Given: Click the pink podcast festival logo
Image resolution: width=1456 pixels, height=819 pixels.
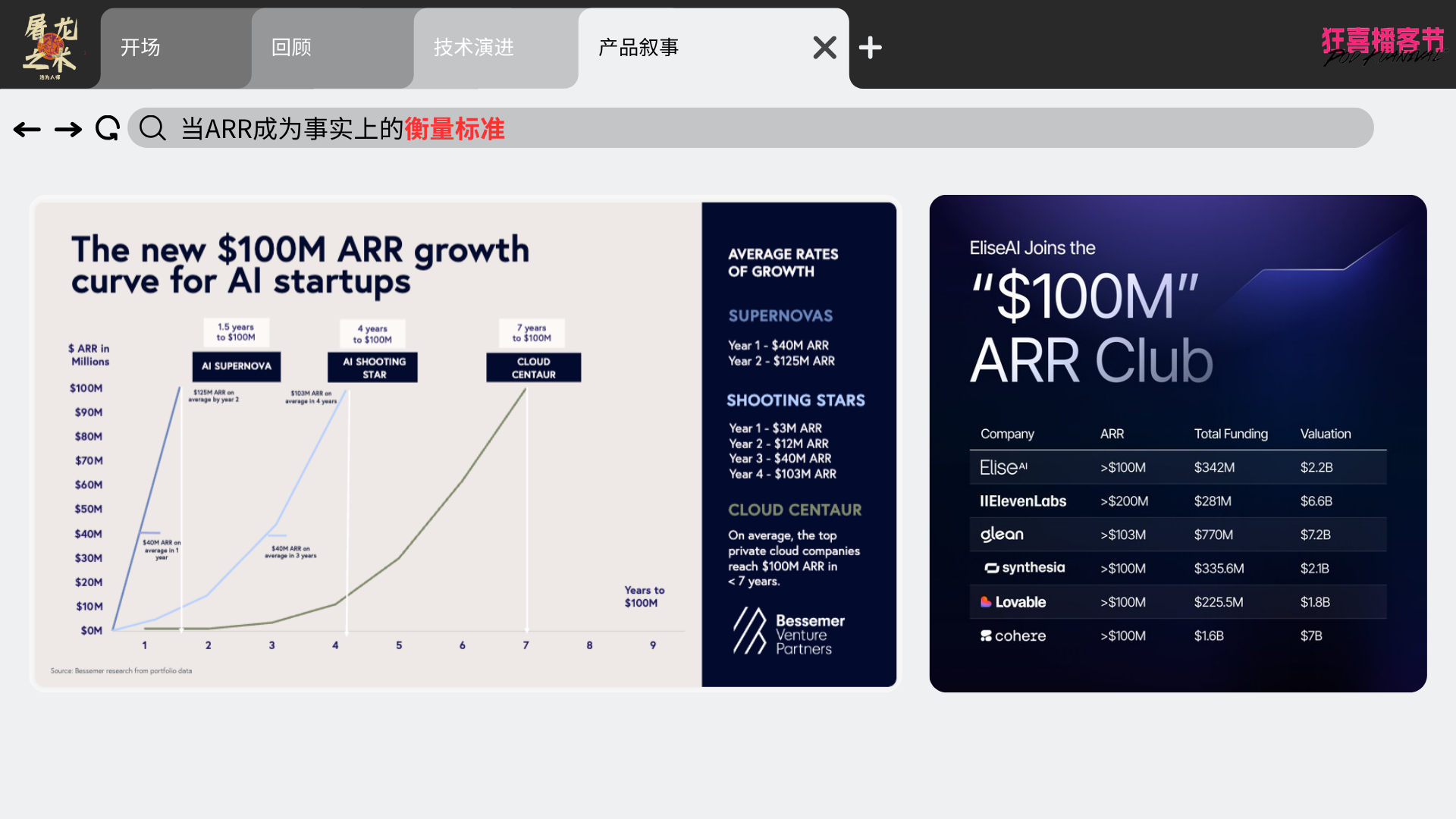Looking at the screenshot, I should (x=1382, y=45).
